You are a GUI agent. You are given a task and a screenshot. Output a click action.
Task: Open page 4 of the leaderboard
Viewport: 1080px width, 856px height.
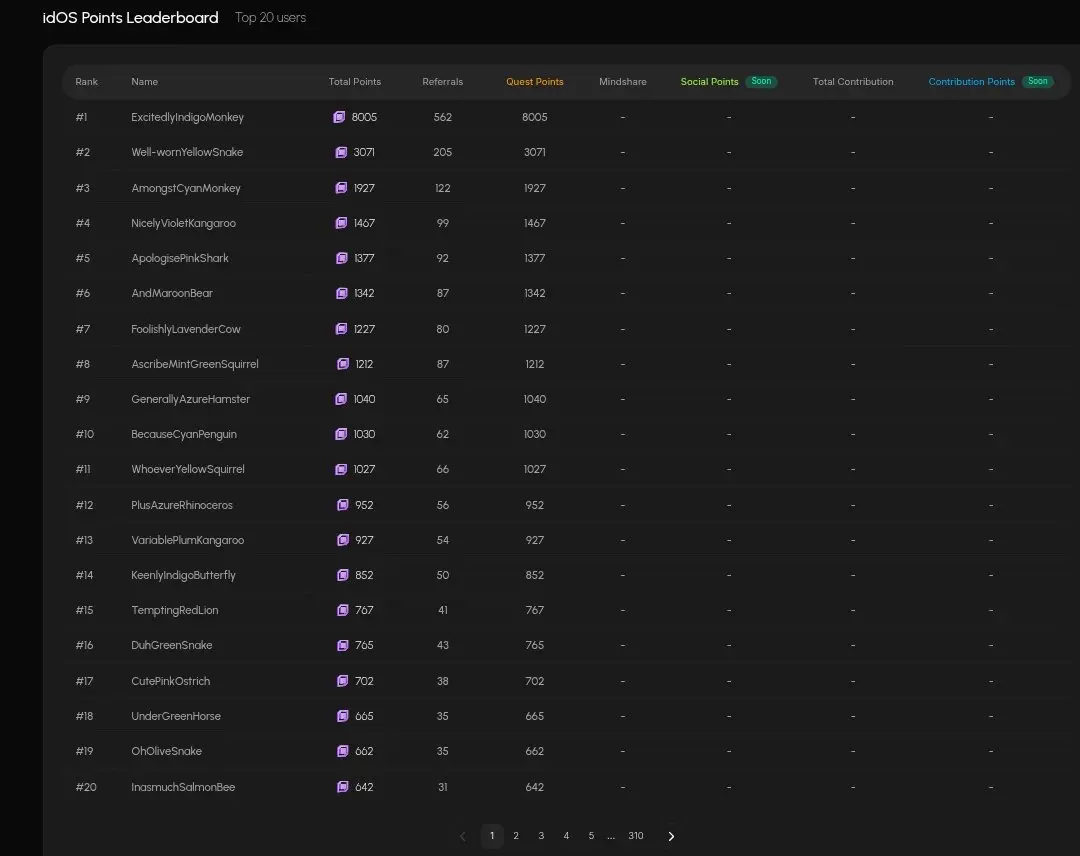[x=566, y=836]
